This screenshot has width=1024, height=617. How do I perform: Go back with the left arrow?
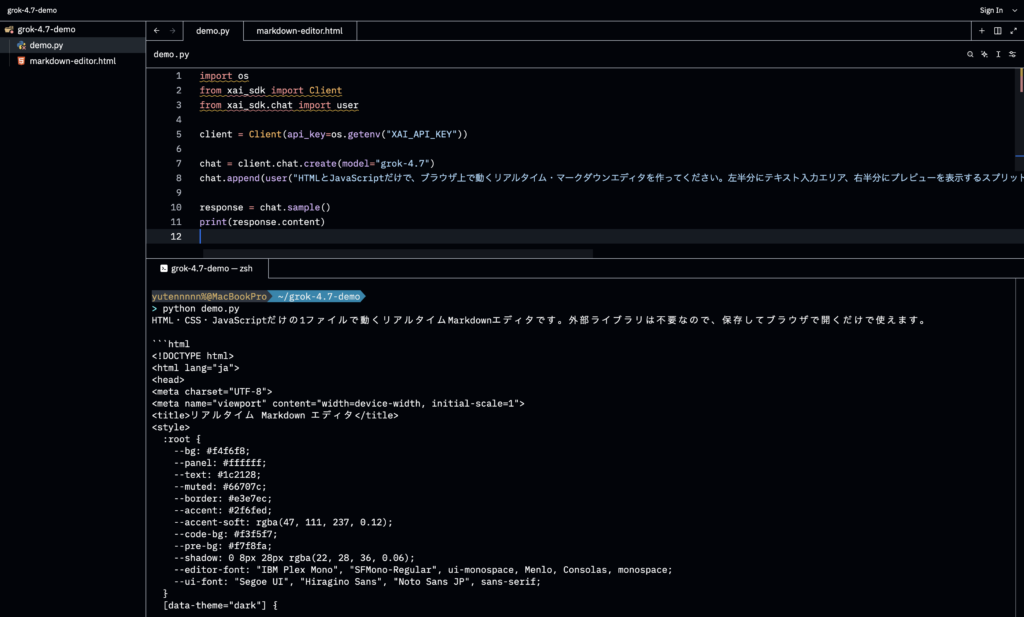point(157,31)
